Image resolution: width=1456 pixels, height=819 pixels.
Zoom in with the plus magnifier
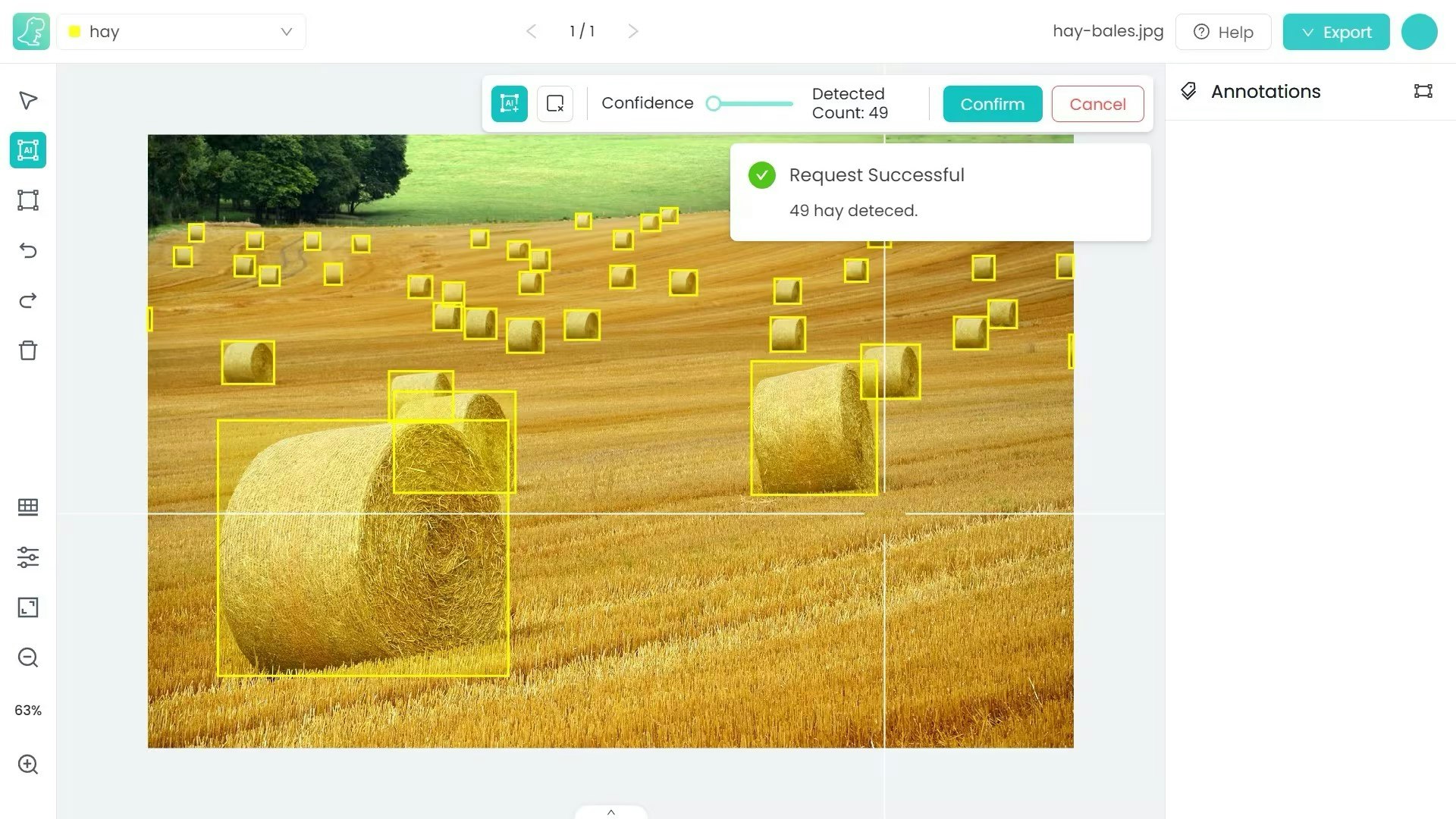[28, 764]
